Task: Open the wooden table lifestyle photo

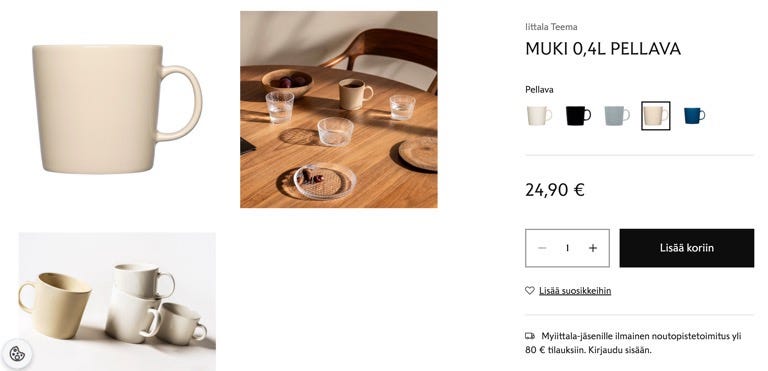Action: 338,109
